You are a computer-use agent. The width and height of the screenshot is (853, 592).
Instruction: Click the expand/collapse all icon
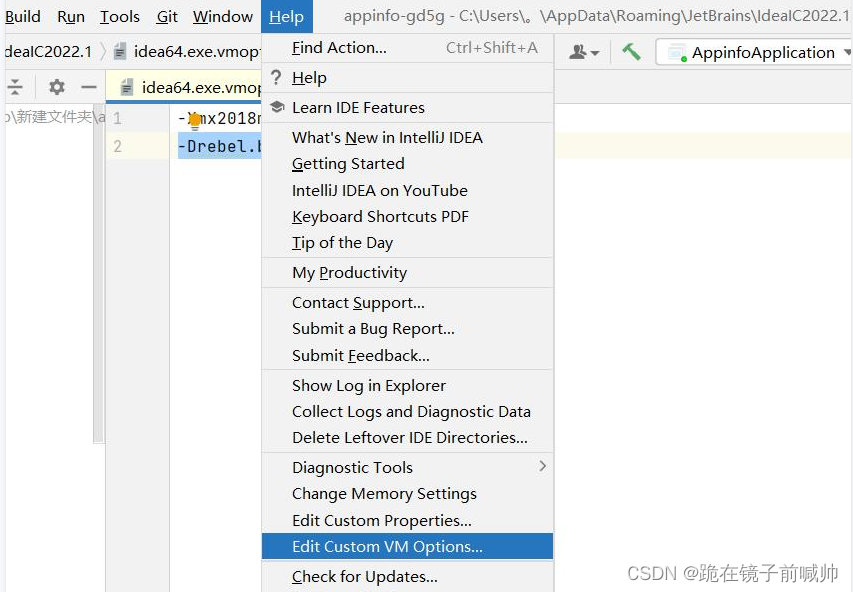pos(15,87)
